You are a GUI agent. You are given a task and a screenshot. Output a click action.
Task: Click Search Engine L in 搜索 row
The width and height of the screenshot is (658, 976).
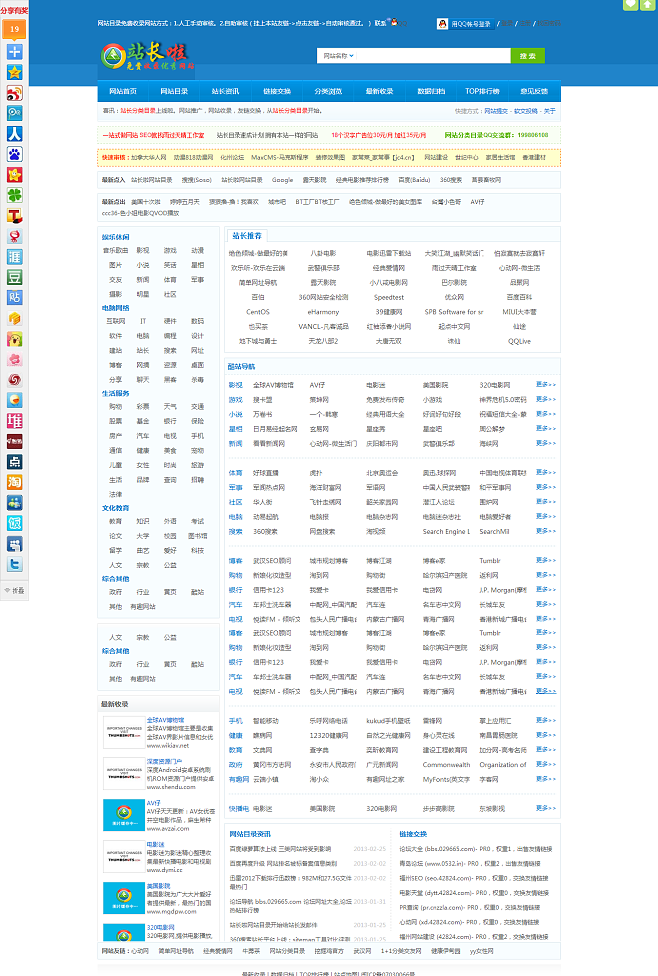446,532
